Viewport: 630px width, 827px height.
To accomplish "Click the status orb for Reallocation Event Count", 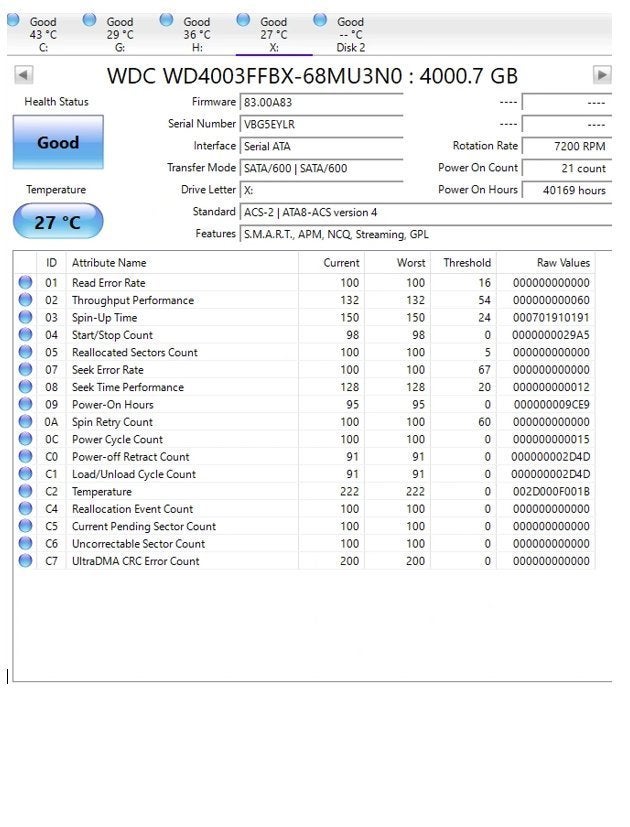I will [x=25, y=509].
